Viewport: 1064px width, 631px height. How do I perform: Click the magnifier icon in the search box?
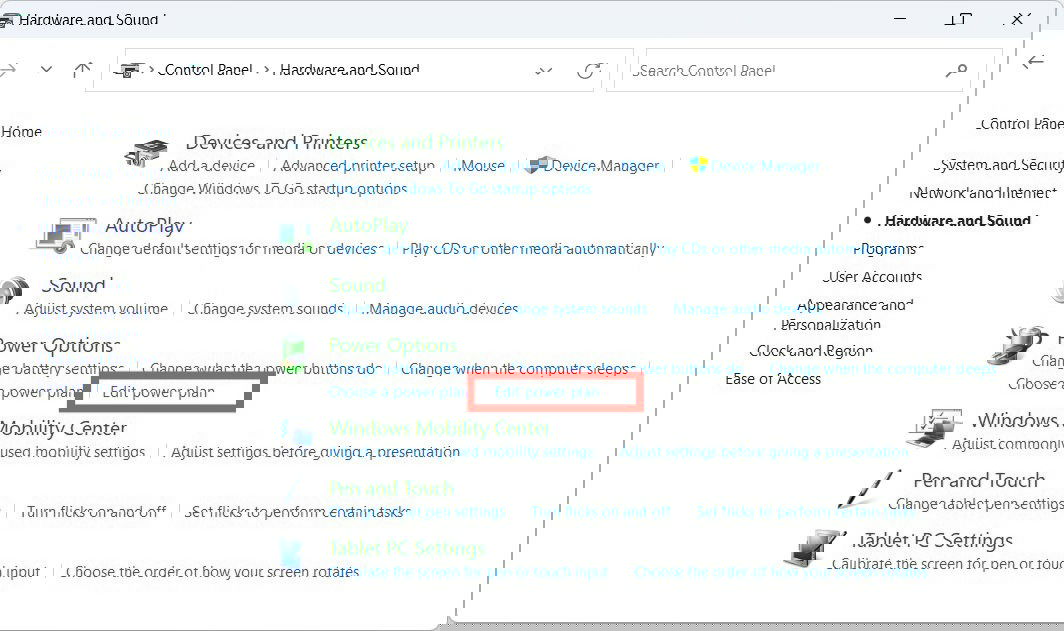[x=957, y=71]
